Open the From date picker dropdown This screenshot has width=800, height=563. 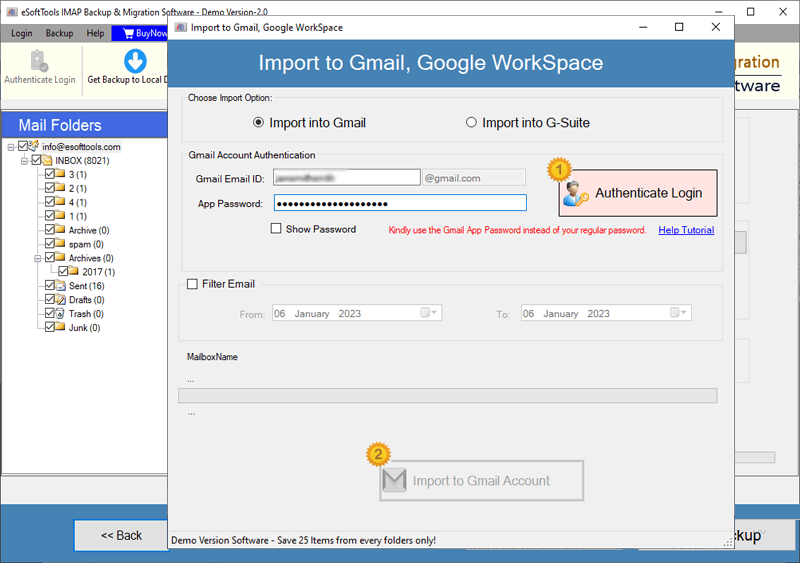429,312
